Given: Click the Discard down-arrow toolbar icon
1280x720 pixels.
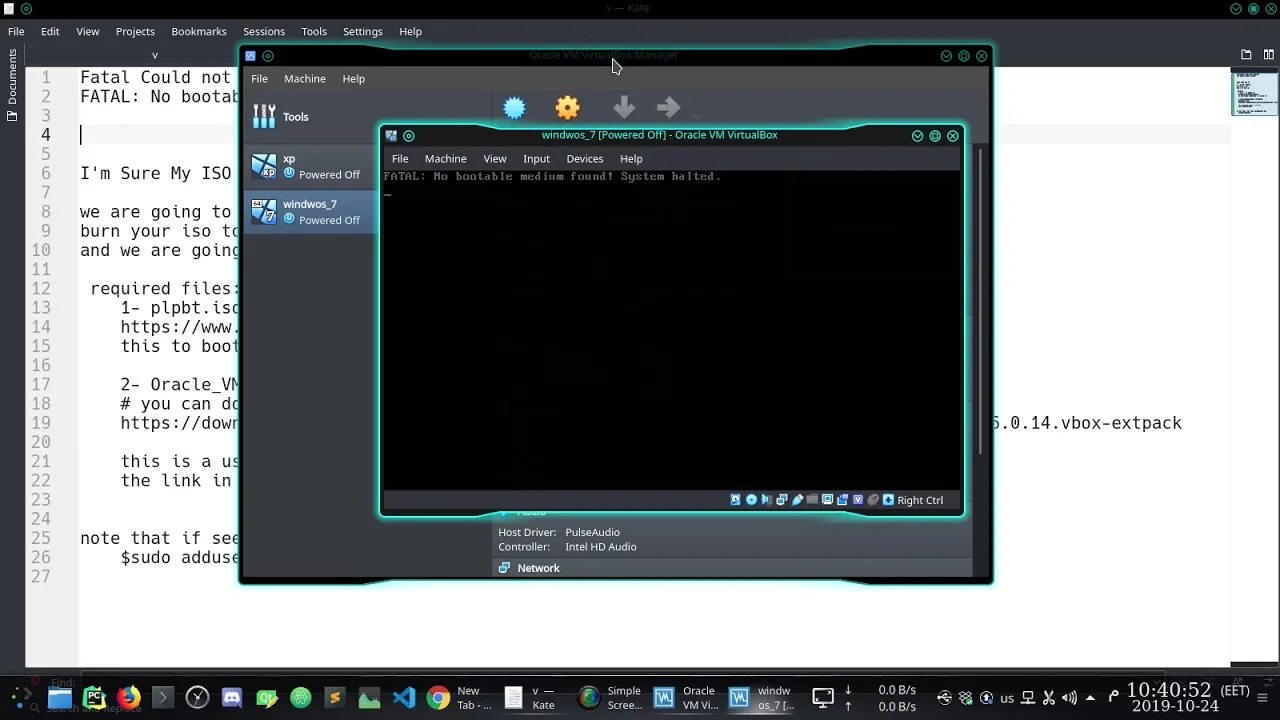Looking at the screenshot, I should 623,108.
